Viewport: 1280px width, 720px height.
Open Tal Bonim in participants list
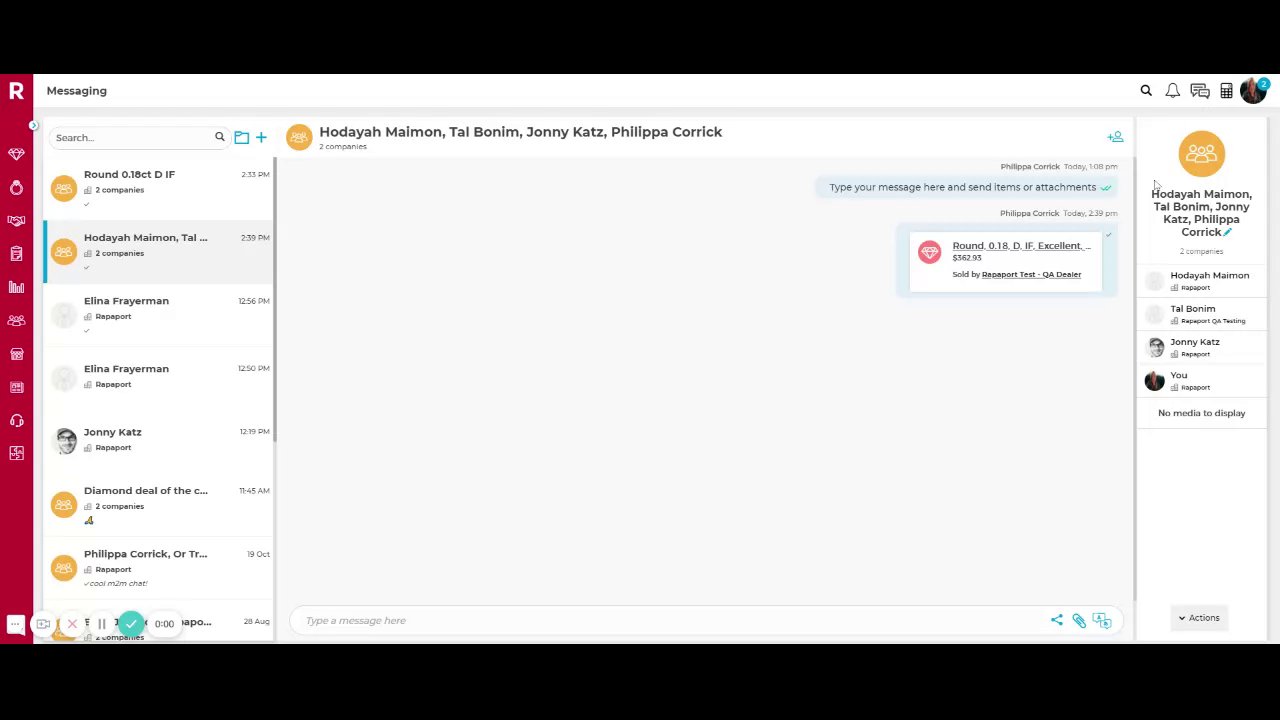click(x=1201, y=314)
